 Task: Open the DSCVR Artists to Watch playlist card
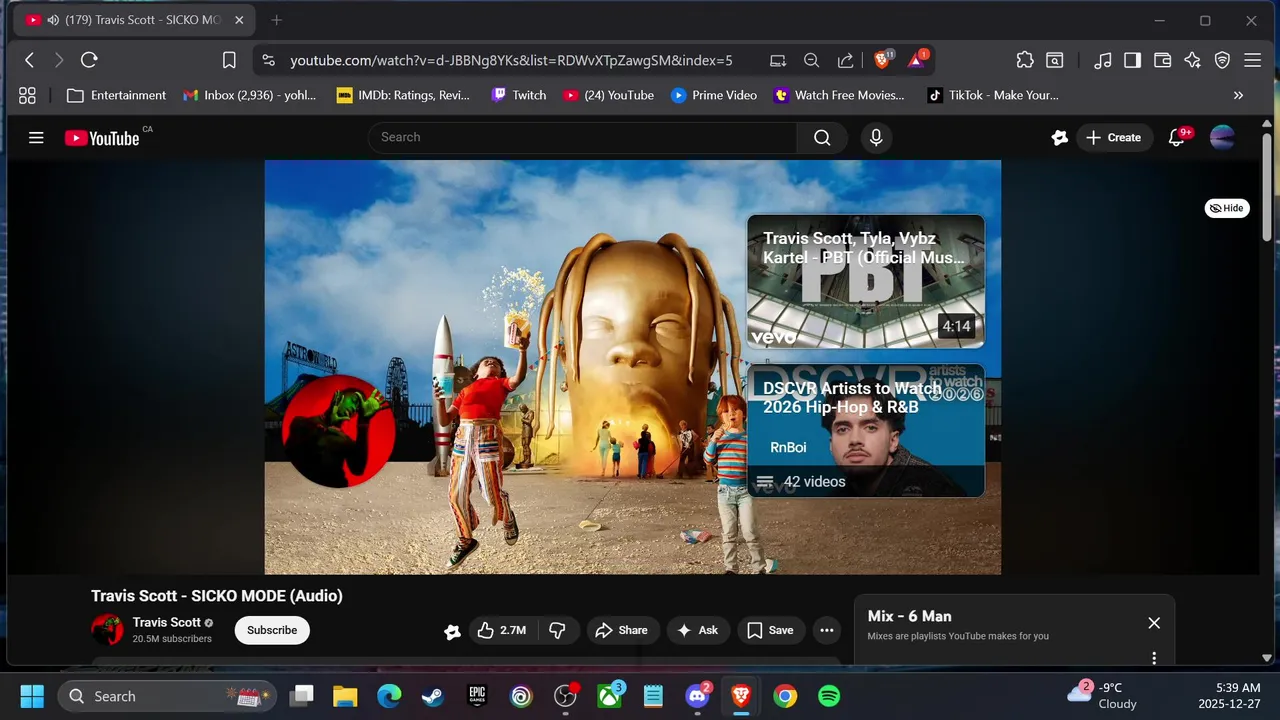click(866, 430)
